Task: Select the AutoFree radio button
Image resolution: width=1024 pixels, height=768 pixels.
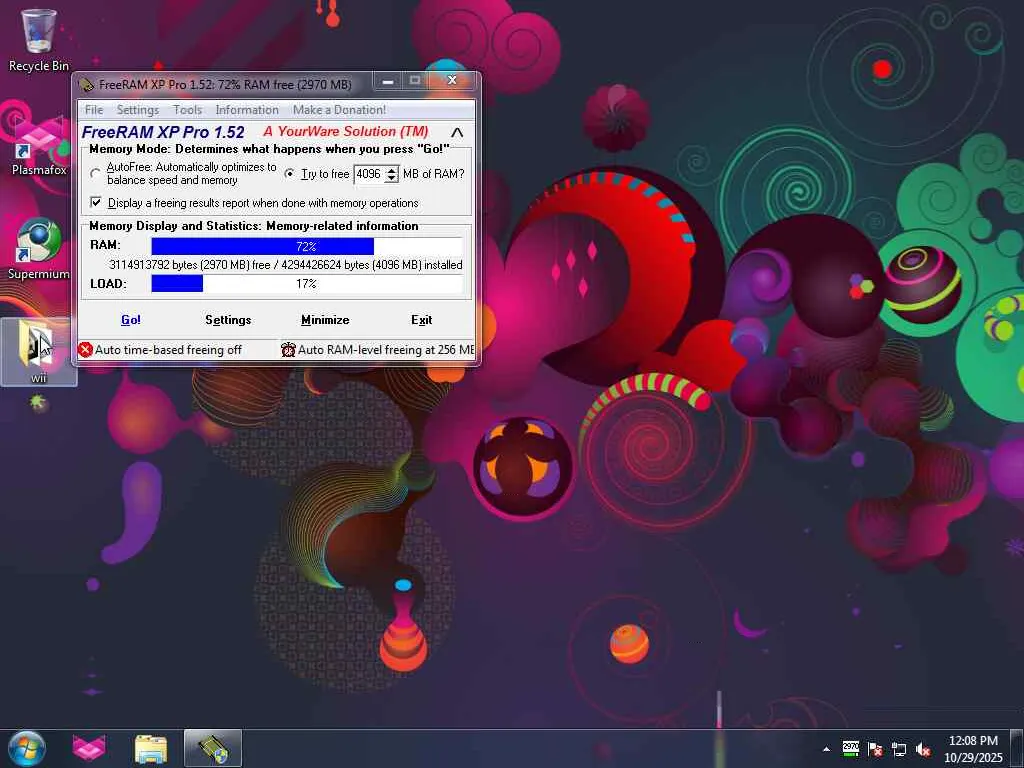Action: click(x=95, y=174)
